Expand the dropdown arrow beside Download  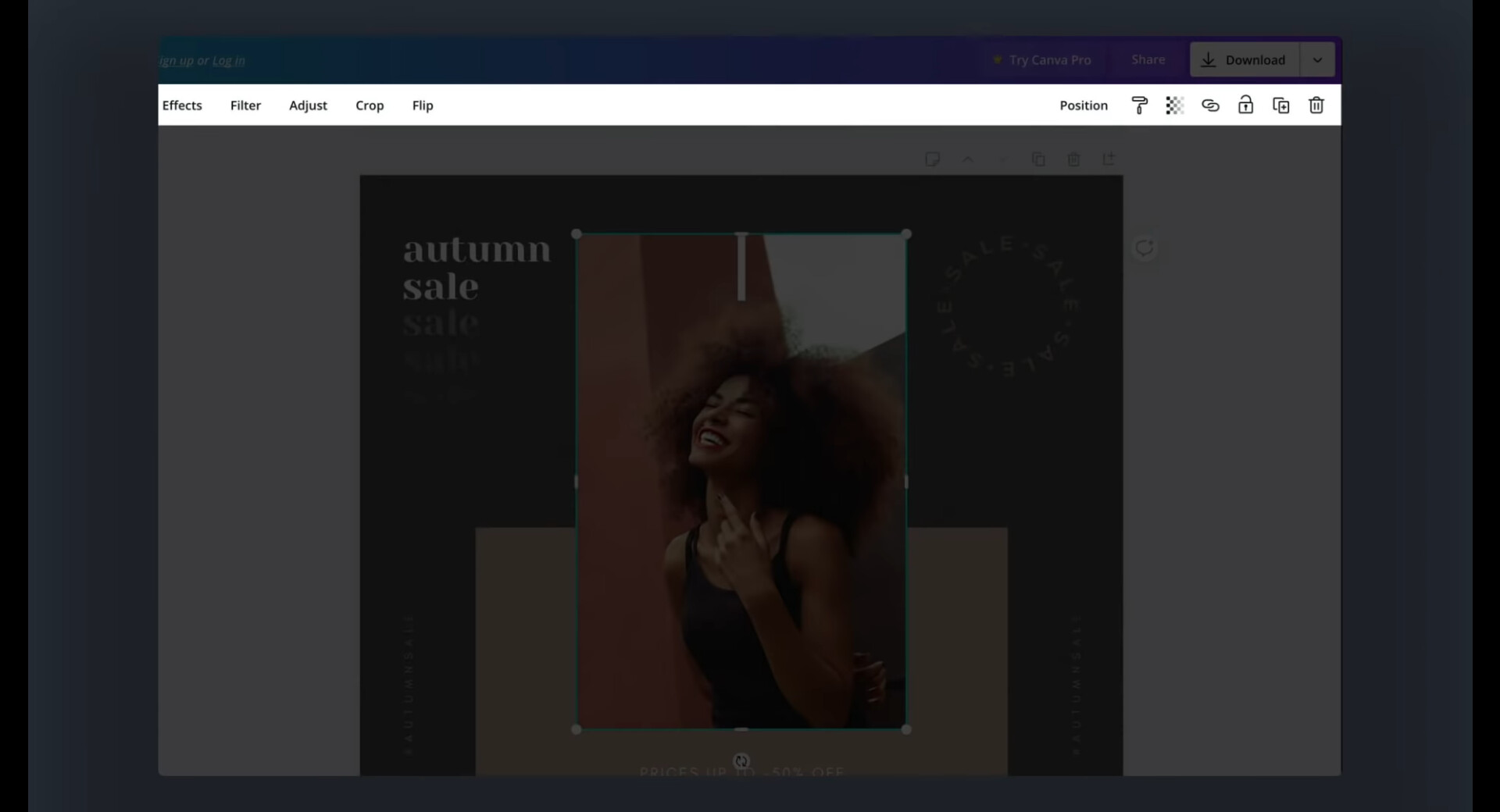pos(1317,60)
